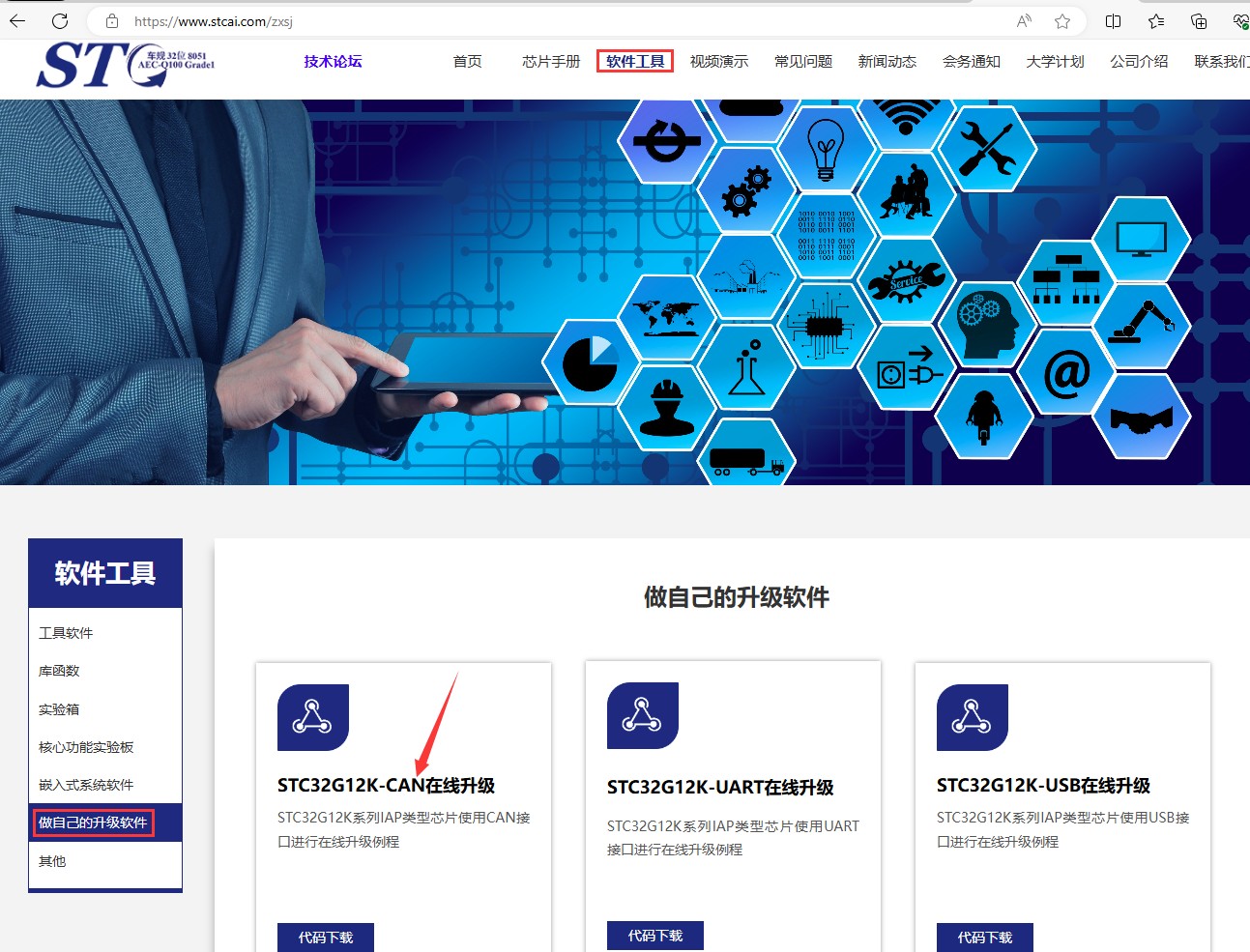1250x952 pixels.
Task: Click the robot arm hexagon icon
Action: (x=1142, y=325)
